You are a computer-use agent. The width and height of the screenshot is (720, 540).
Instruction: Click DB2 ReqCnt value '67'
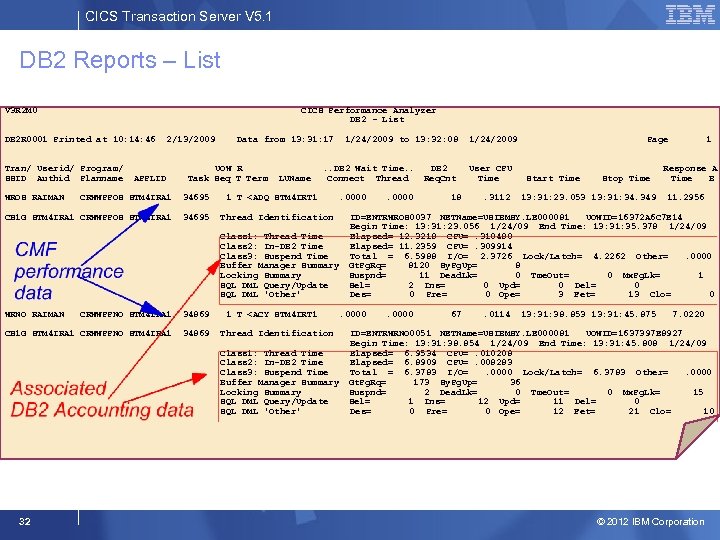456,314
